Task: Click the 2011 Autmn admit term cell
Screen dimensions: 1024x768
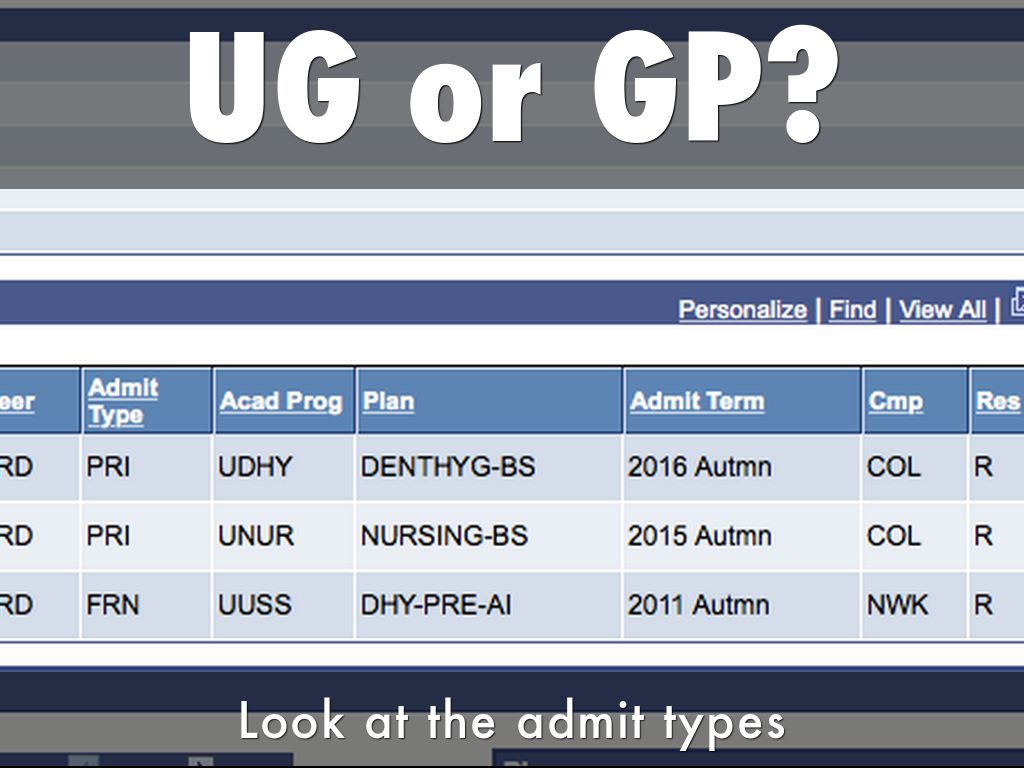Action: 699,605
